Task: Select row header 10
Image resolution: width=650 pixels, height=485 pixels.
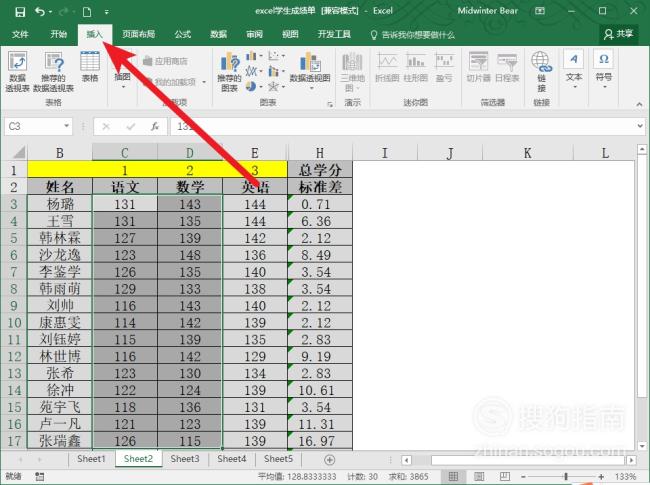Action: 14,323
